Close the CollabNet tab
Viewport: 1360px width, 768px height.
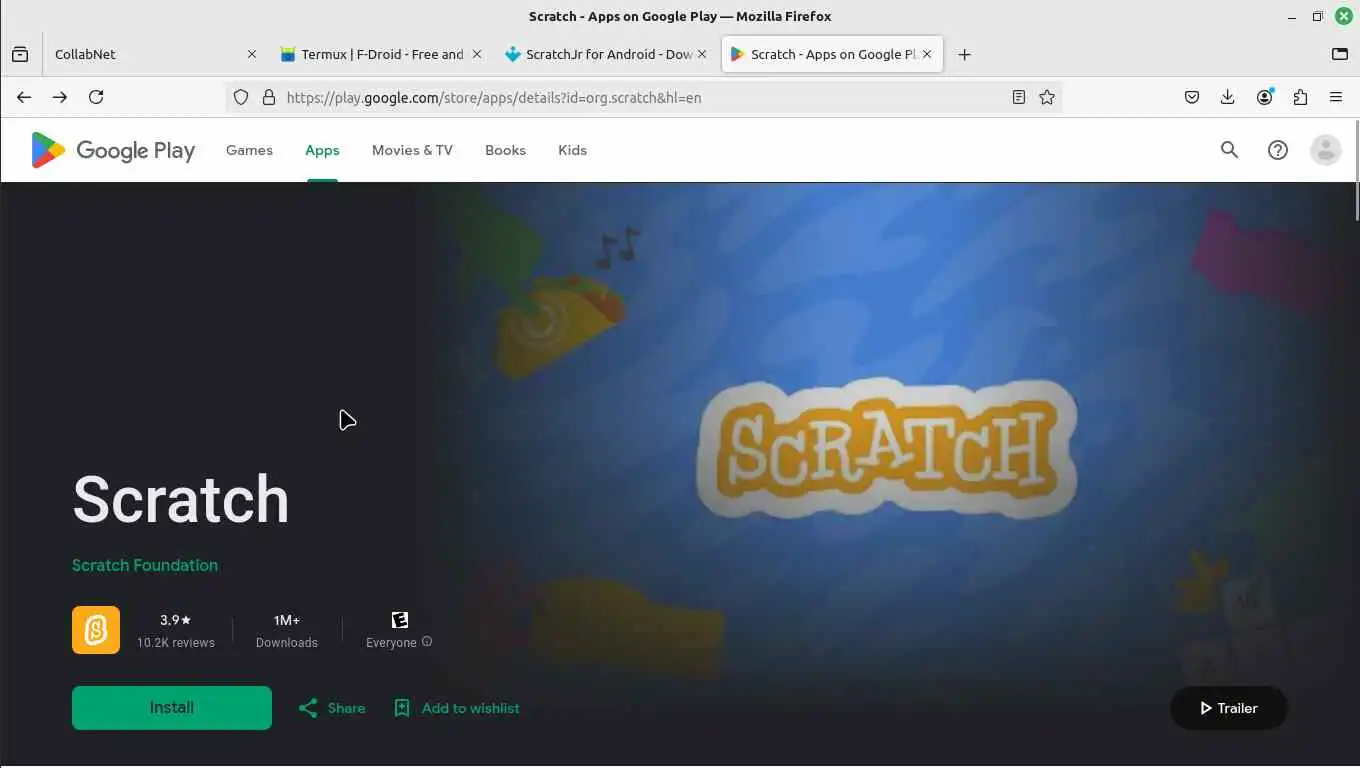pyautogui.click(x=251, y=54)
